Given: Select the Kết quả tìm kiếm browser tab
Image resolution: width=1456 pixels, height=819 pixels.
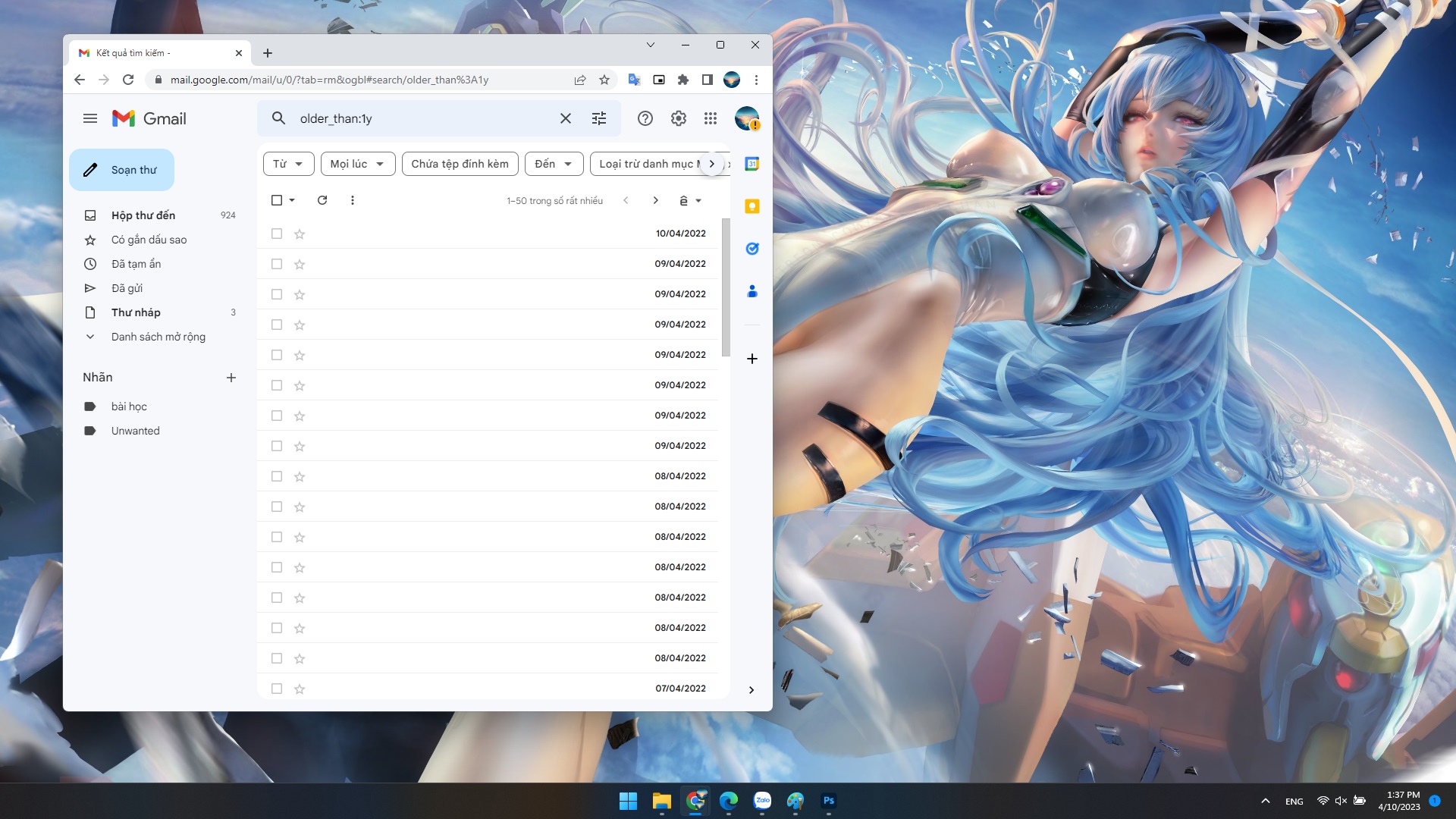Looking at the screenshot, I should [160, 53].
